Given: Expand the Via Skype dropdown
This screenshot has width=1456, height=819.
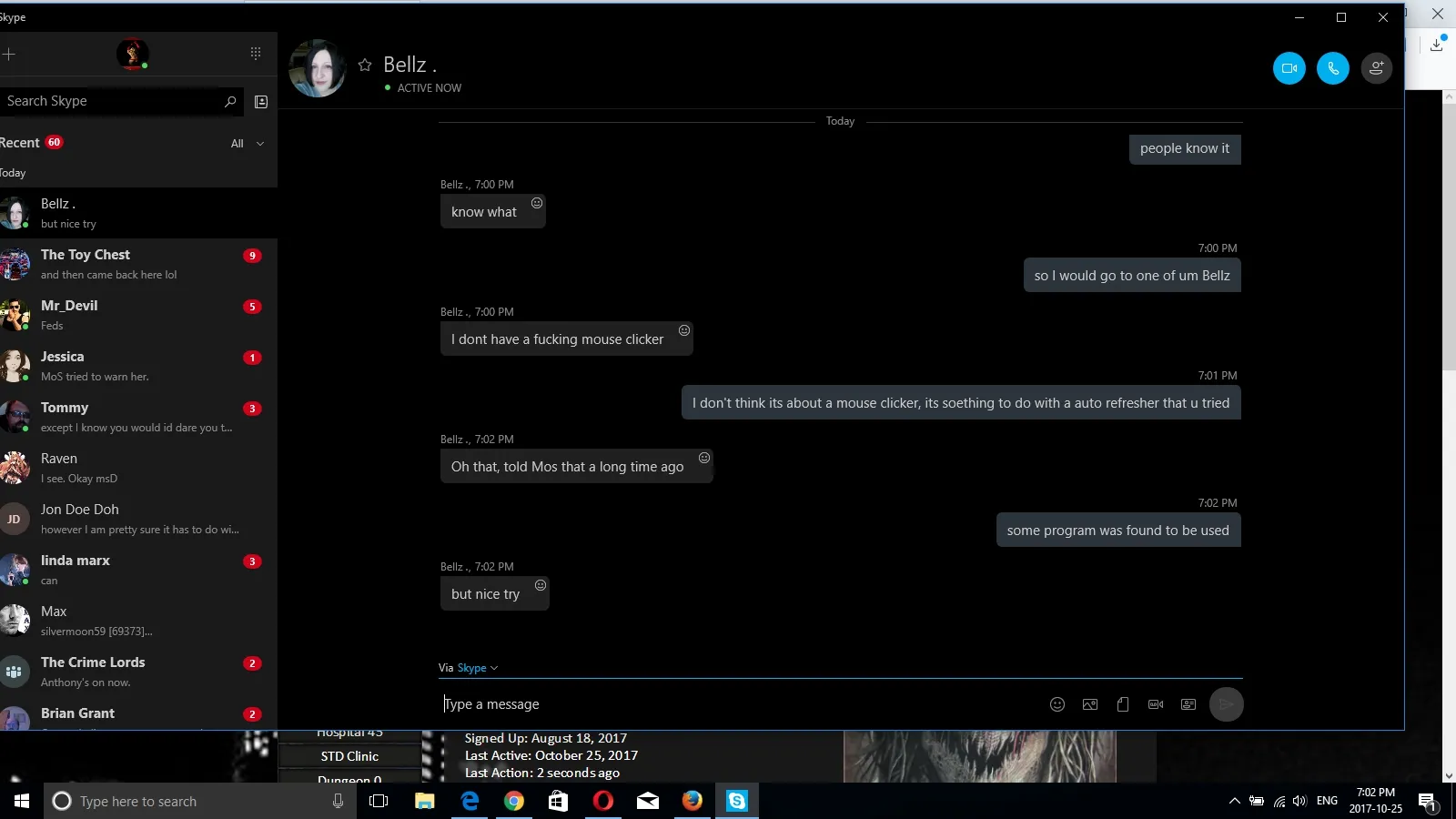Looking at the screenshot, I should 477,668.
